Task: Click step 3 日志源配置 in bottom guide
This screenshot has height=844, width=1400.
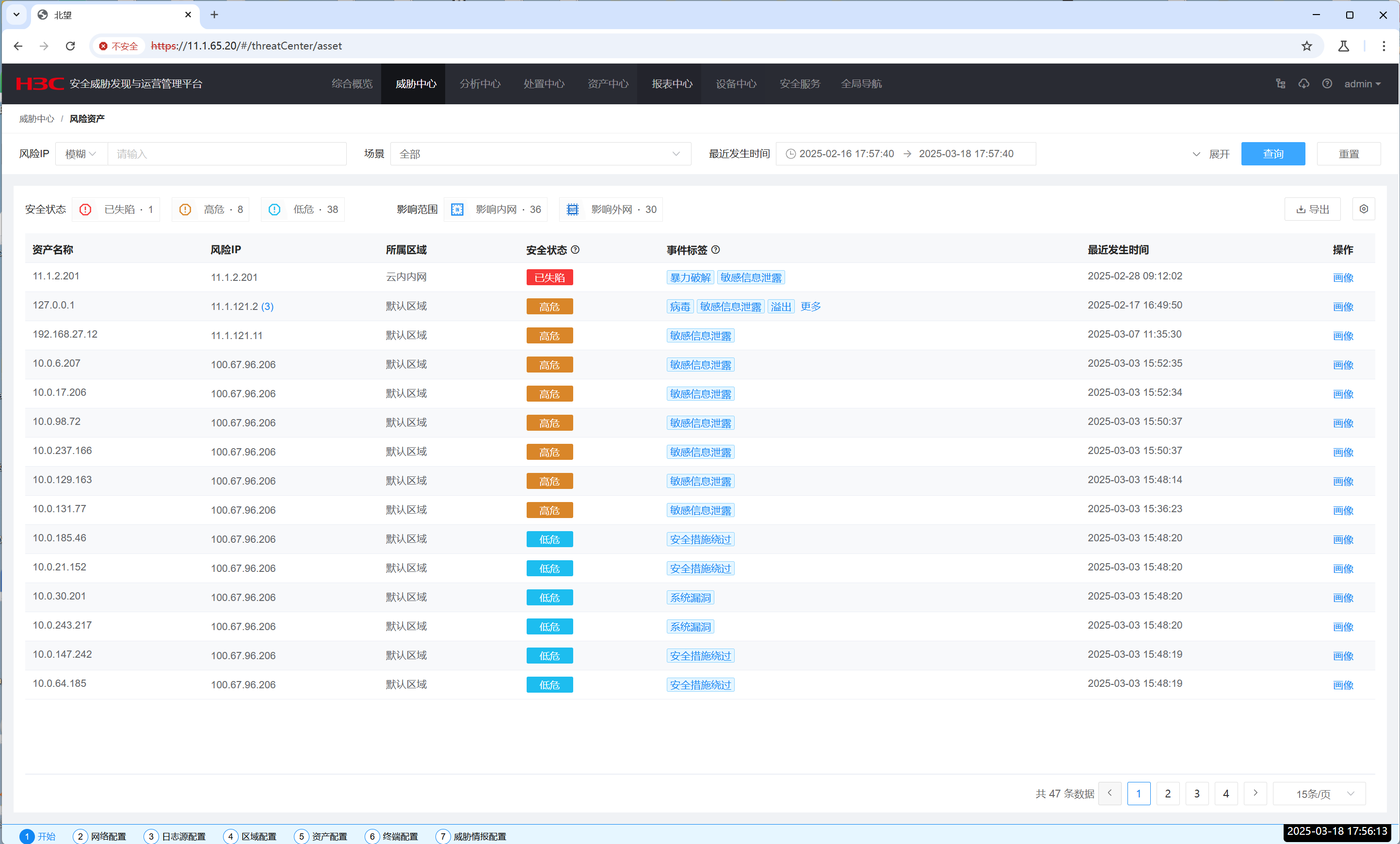Action: tap(175, 836)
